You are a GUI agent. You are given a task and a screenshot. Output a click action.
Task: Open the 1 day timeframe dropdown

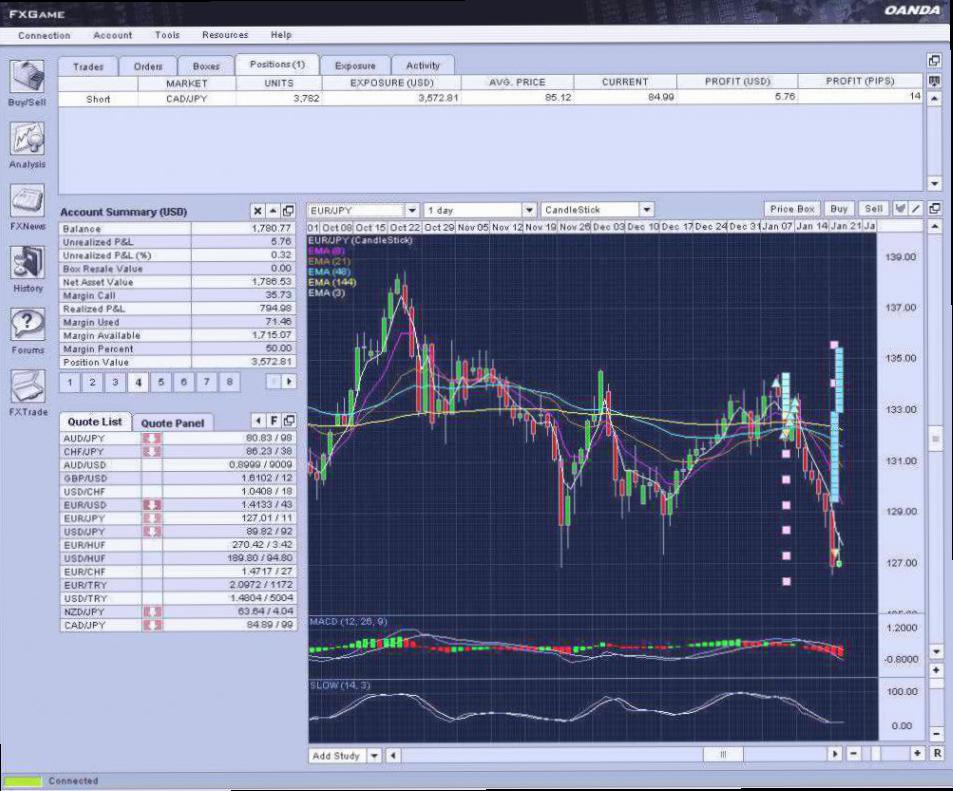(x=529, y=210)
